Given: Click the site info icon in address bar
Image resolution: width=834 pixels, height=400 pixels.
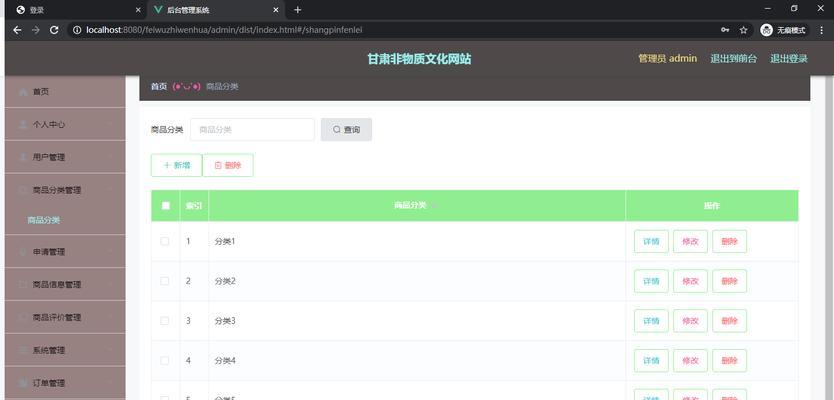Looking at the screenshot, I should [77, 30].
